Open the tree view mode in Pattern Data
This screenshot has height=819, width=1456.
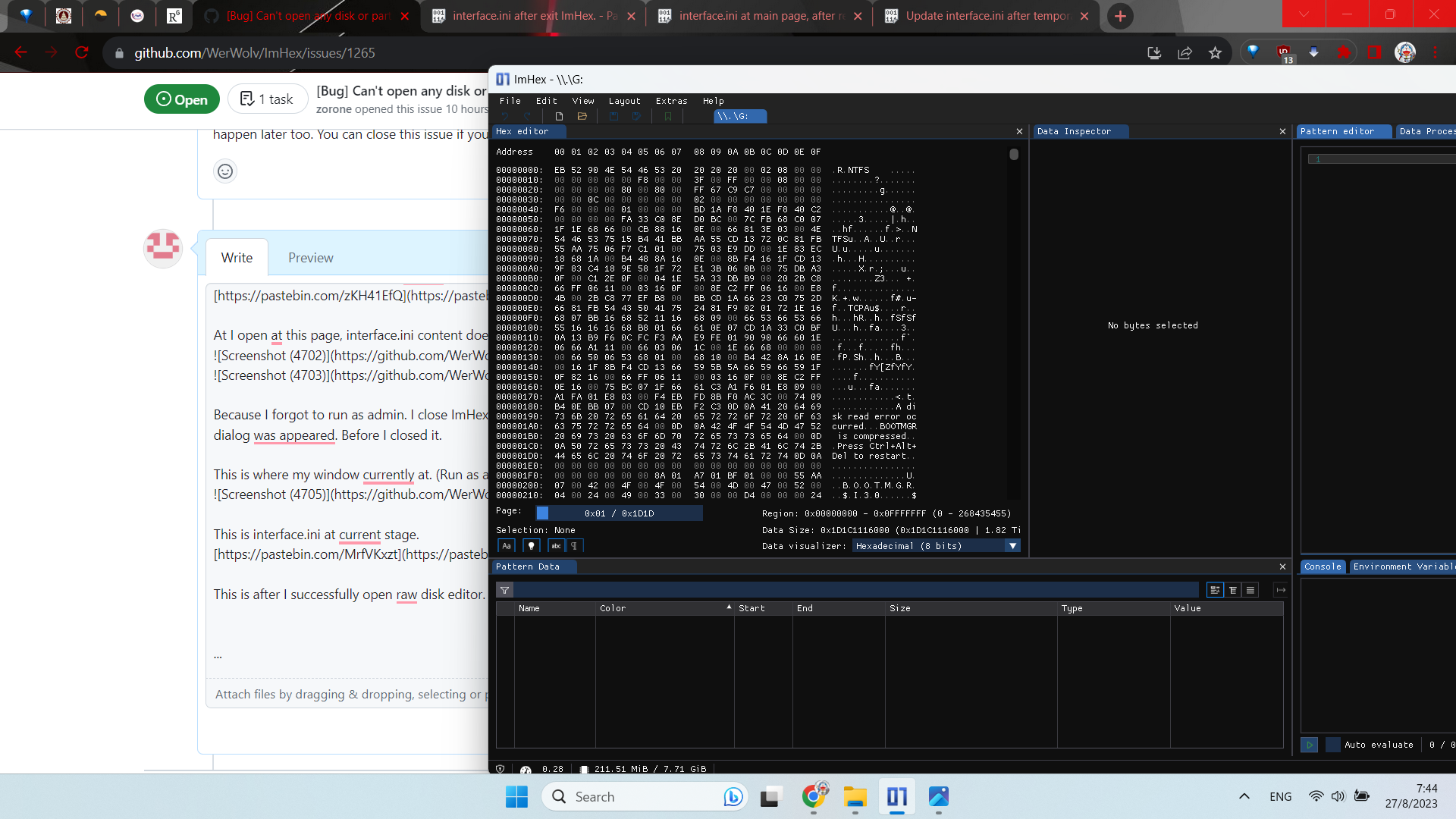coord(1233,590)
